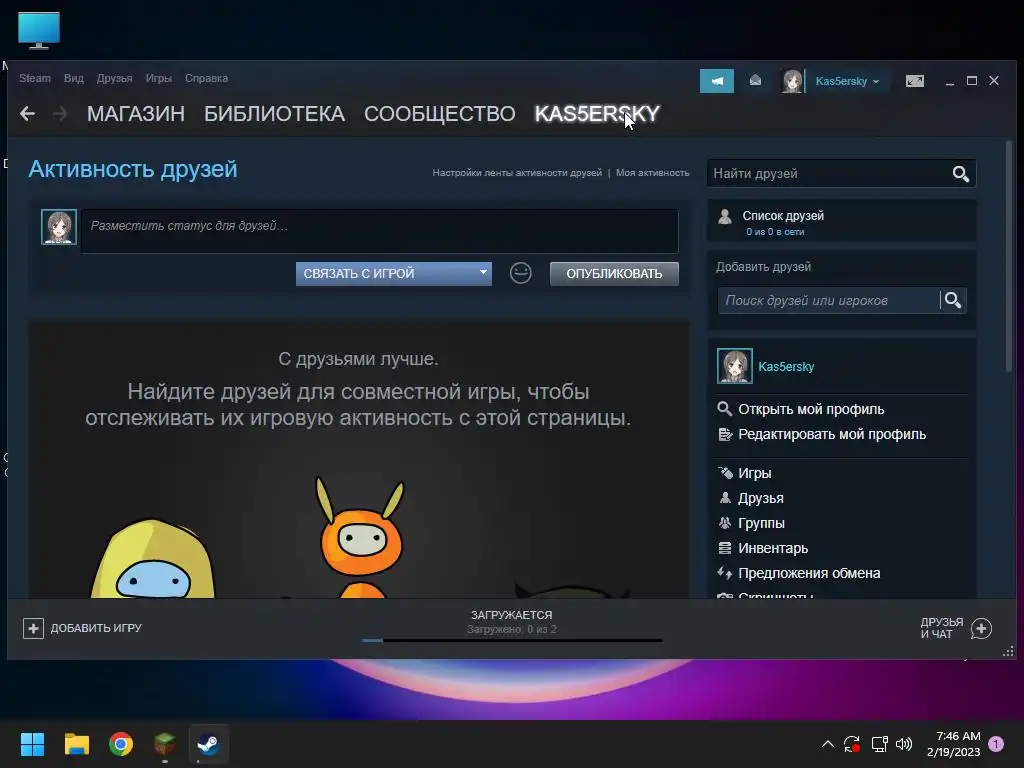
Task: Show hidden tray icons chevron
Action: 827,744
